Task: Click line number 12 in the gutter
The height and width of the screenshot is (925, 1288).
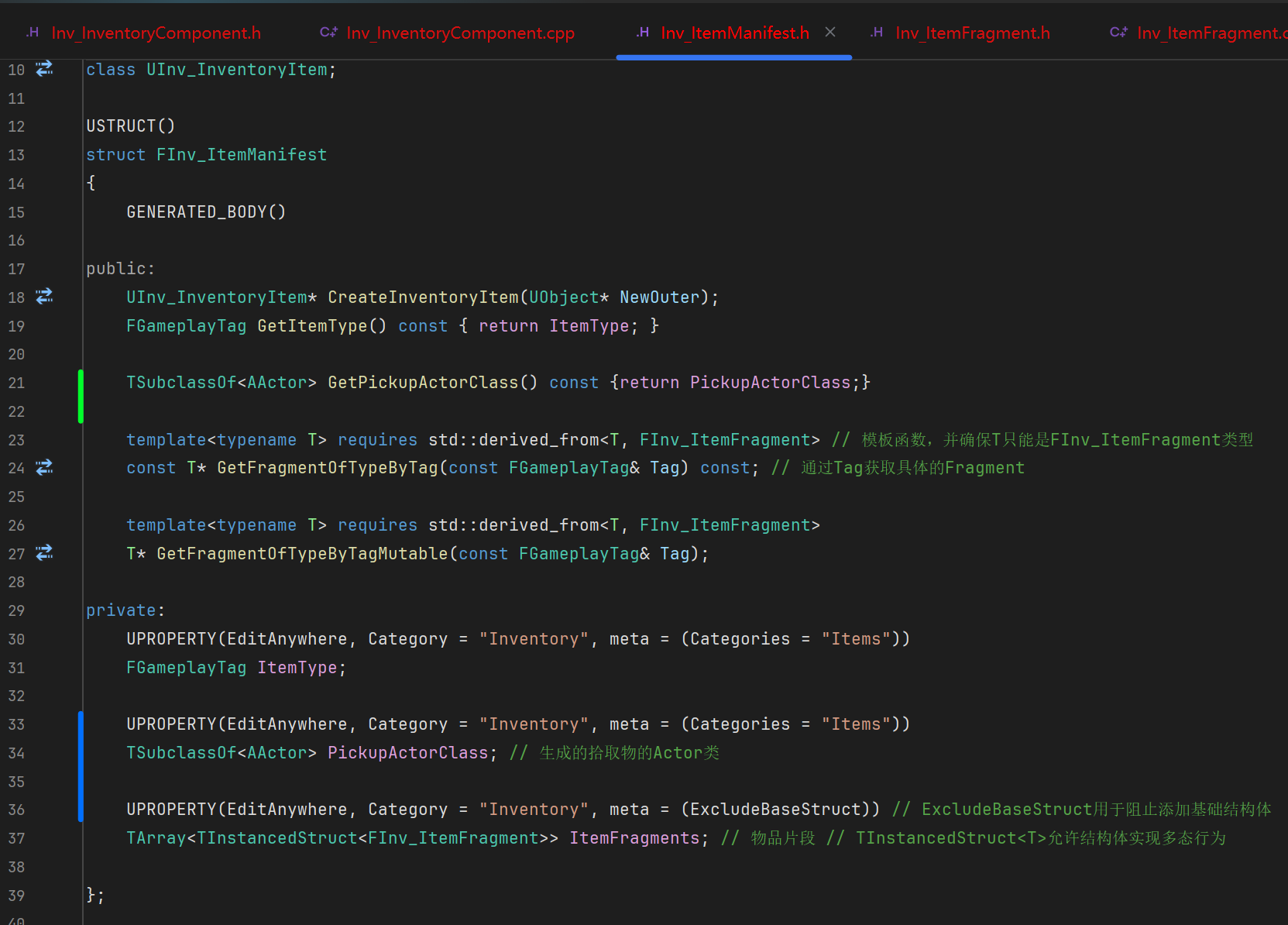Action: click(x=16, y=126)
